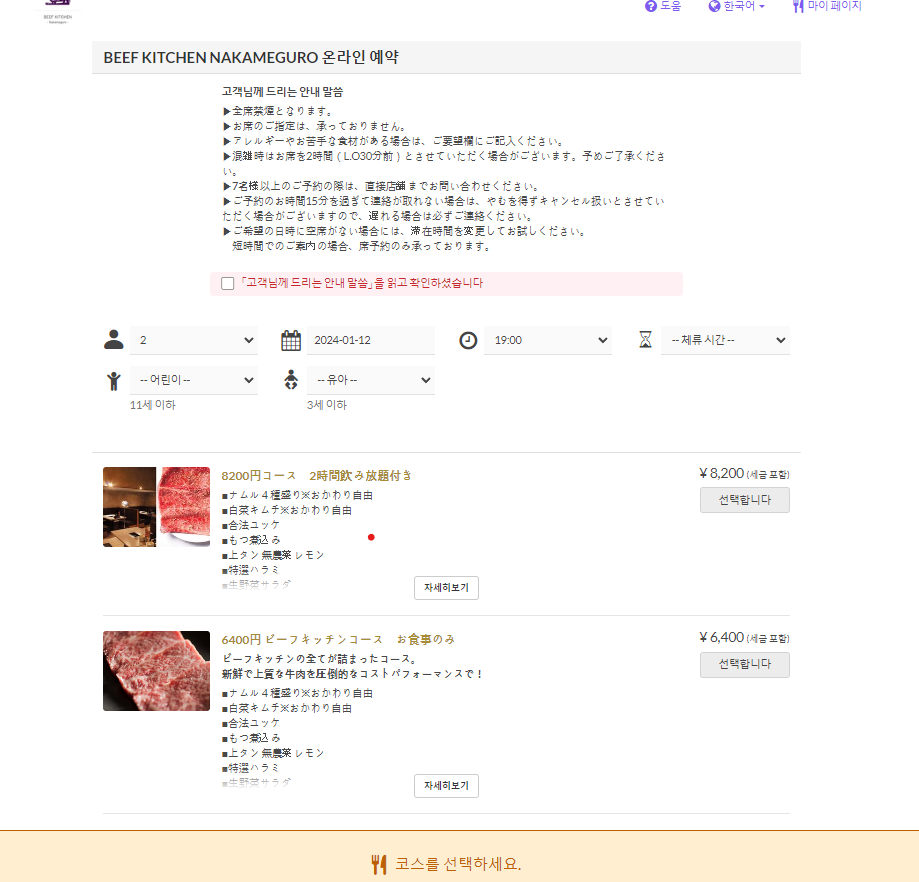Click the 코스를 선택하세요 footer banner
Screen dimensions: 919x882
460,857
